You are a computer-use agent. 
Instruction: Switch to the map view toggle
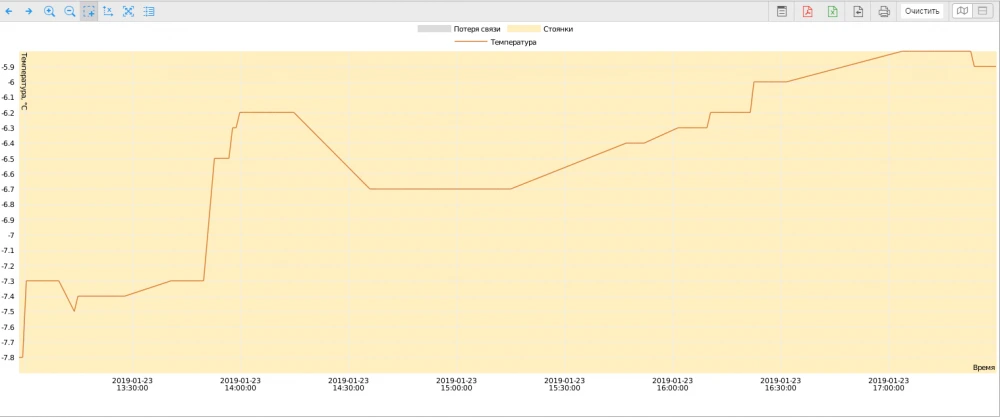[961, 11]
